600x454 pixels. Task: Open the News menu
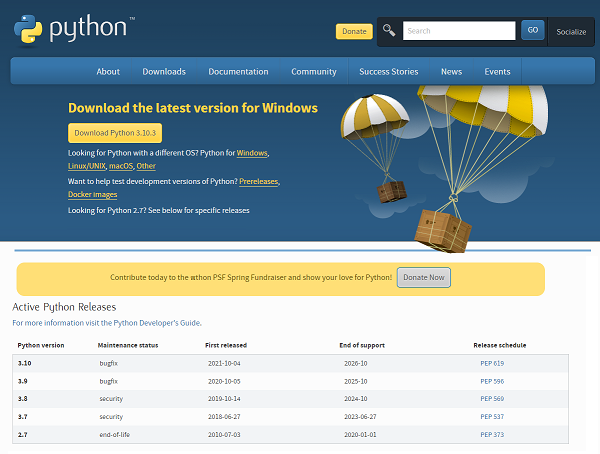pyautogui.click(x=451, y=72)
